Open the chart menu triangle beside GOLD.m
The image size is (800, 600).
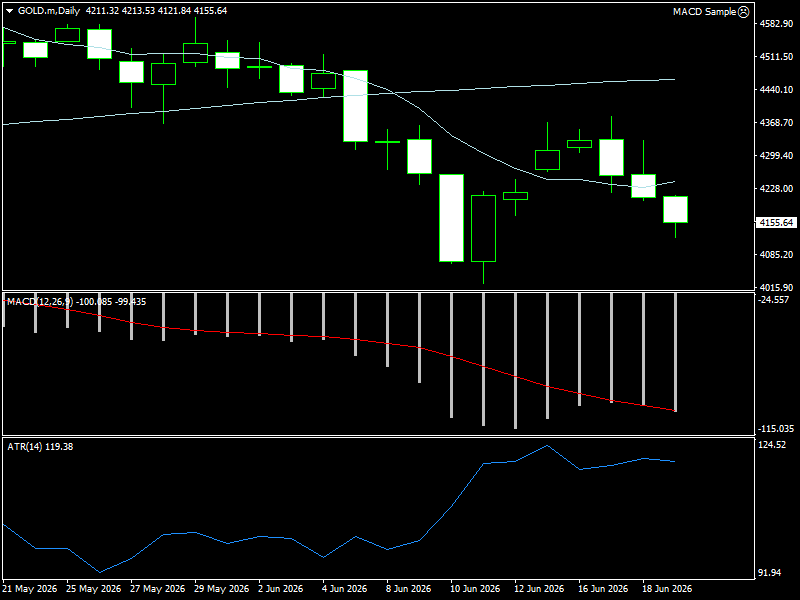pos(9,11)
